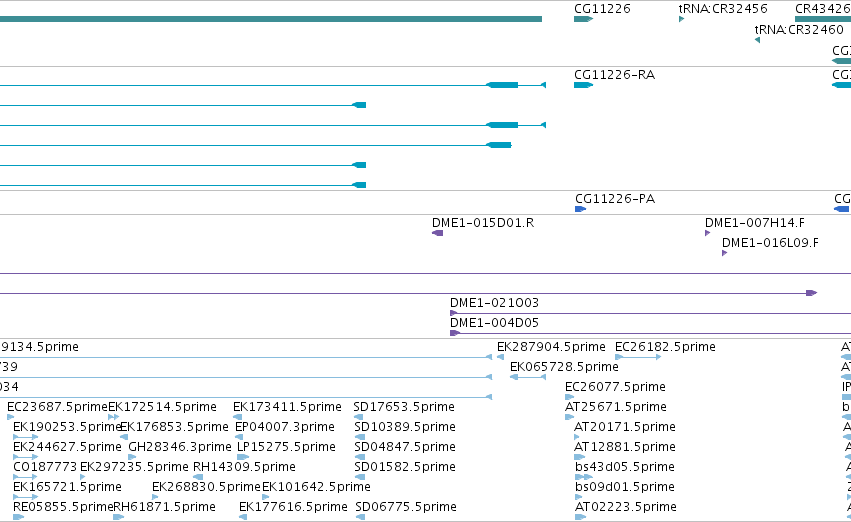Select the CG11226-RA transcript glyph
The width and height of the screenshot is (851, 522).
(583, 85)
